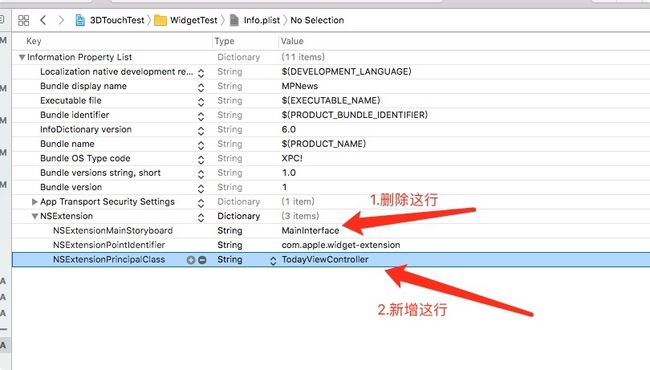Open key stepper for Bundle version row
This screenshot has width=650, height=370.
coord(201,189)
